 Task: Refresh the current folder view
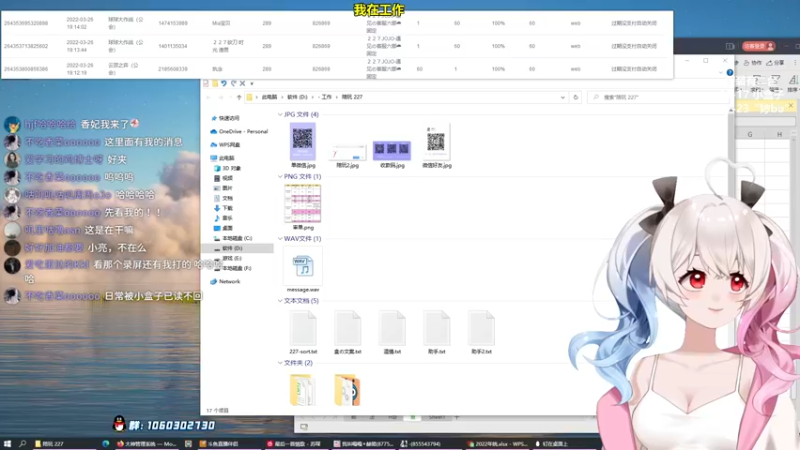(x=576, y=97)
